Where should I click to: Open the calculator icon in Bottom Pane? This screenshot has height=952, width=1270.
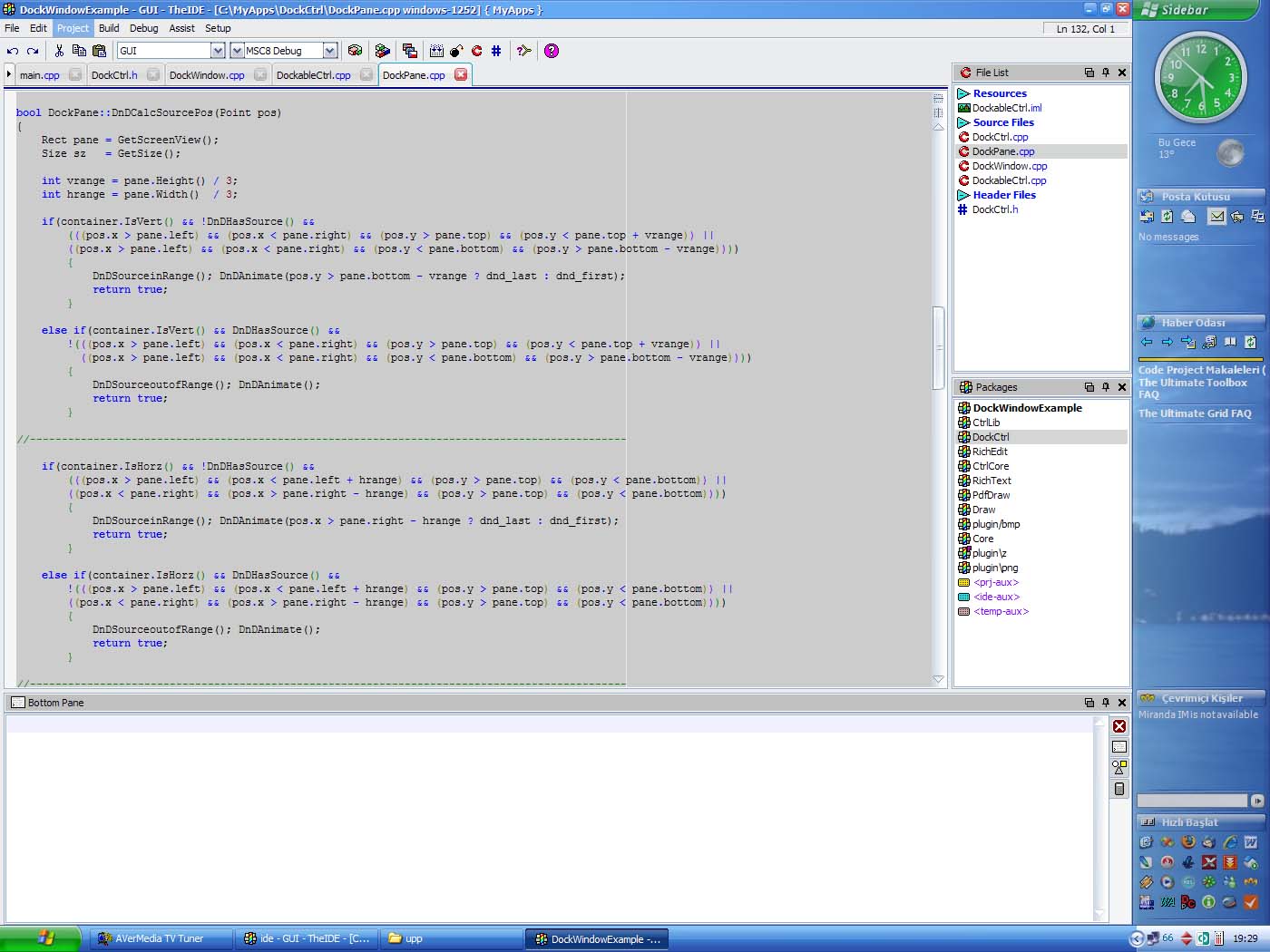click(1119, 789)
